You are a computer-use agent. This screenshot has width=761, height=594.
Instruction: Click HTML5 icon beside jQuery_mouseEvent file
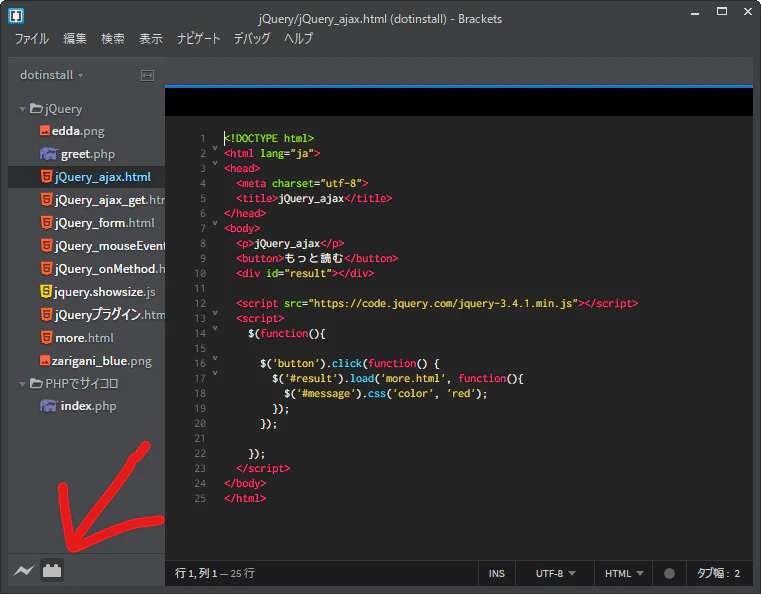pos(46,246)
